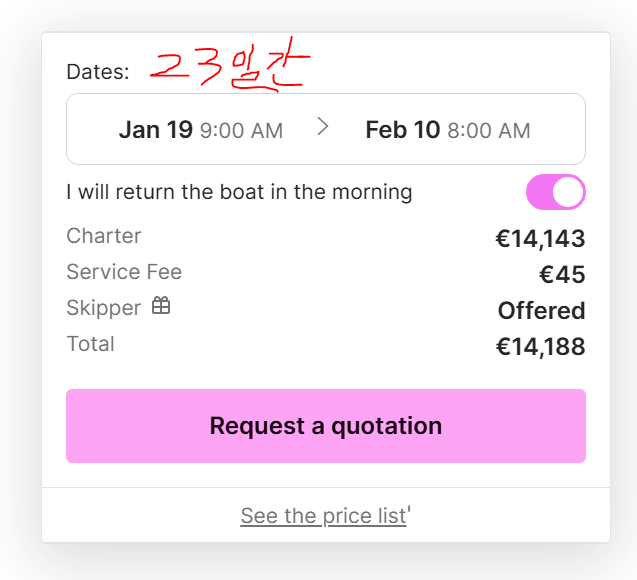Click the €14,143 charter price
637x580 pixels.
point(540,239)
